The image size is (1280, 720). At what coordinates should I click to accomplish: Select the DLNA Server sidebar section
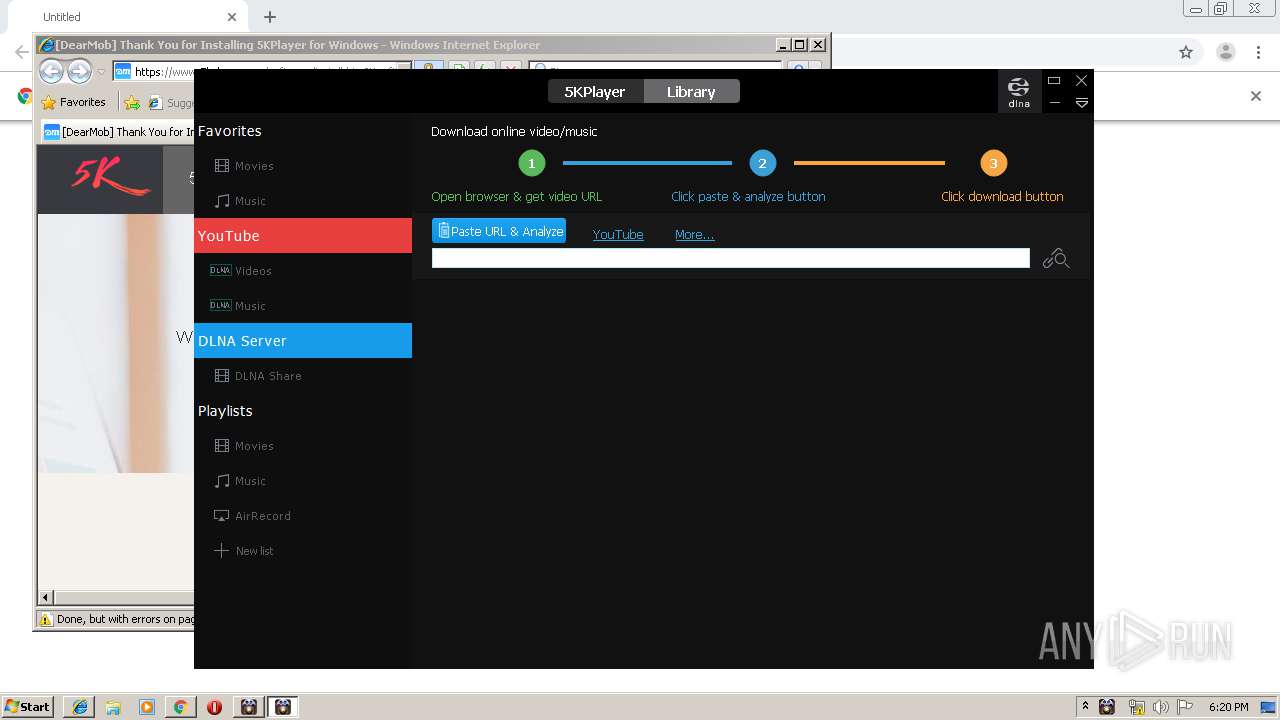(x=303, y=341)
